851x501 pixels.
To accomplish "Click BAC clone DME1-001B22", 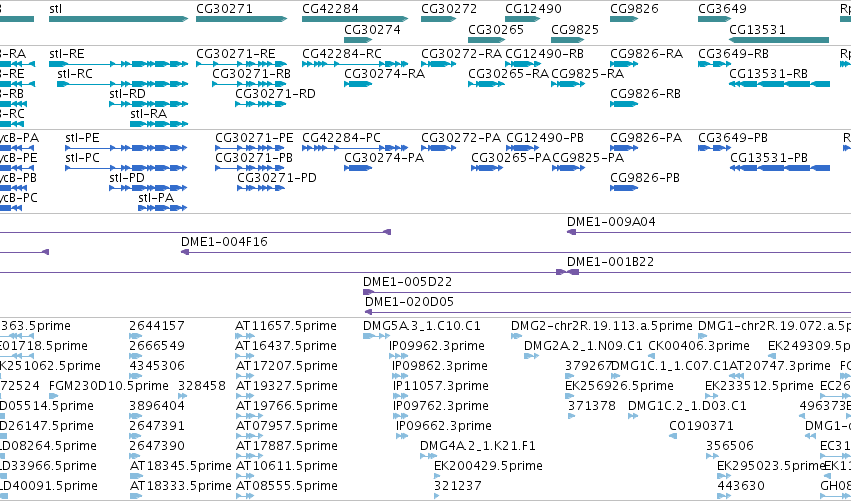I will pyautogui.click(x=709, y=272).
